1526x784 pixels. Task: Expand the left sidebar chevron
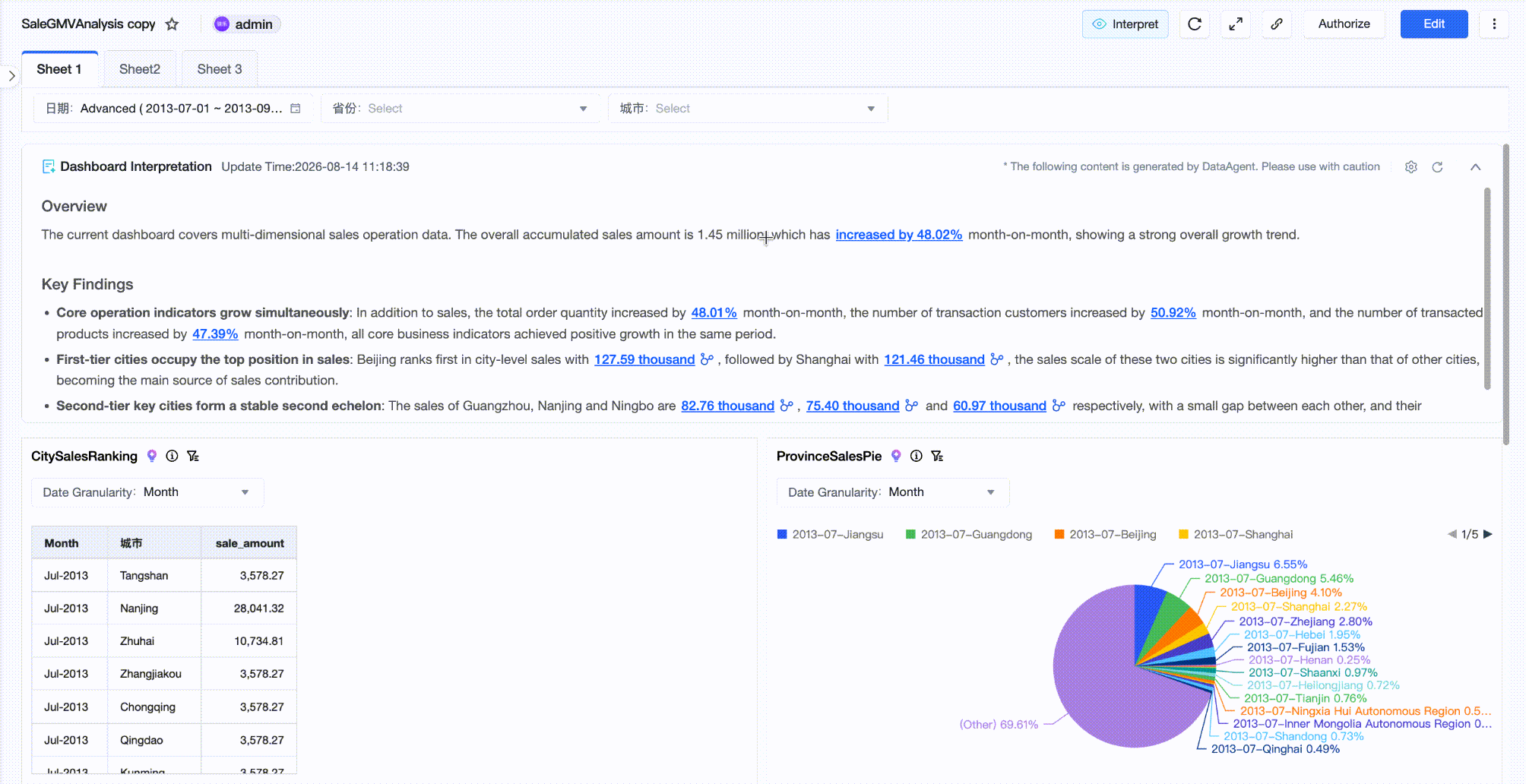pyautogui.click(x=11, y=76)
